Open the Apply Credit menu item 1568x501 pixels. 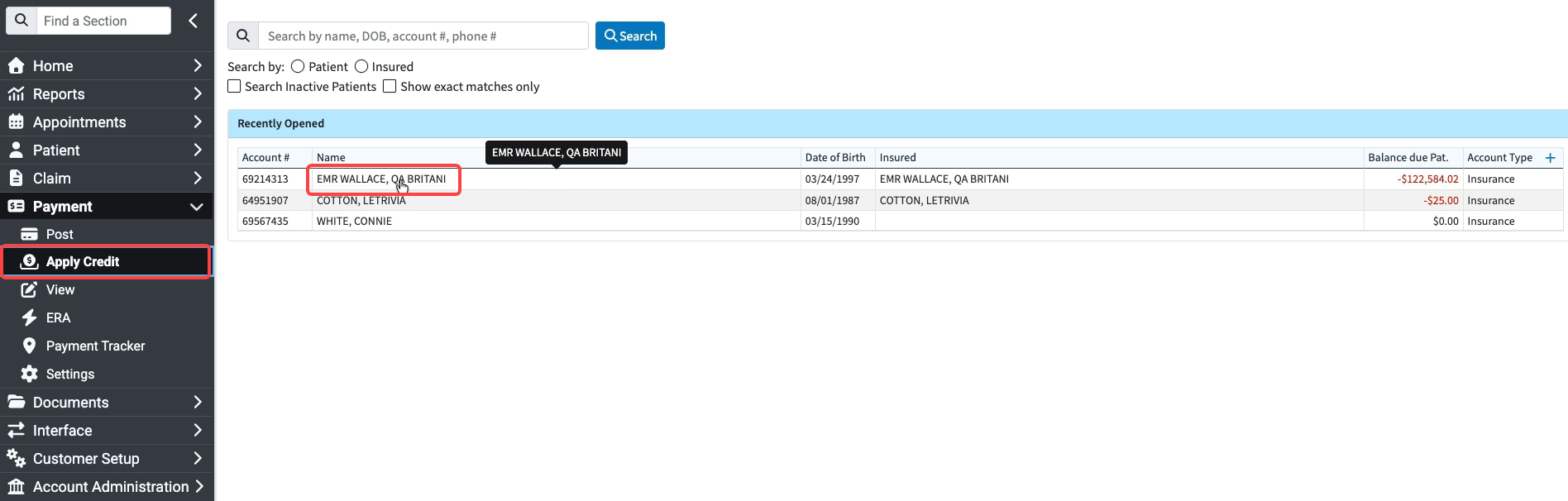pos(83,262)
